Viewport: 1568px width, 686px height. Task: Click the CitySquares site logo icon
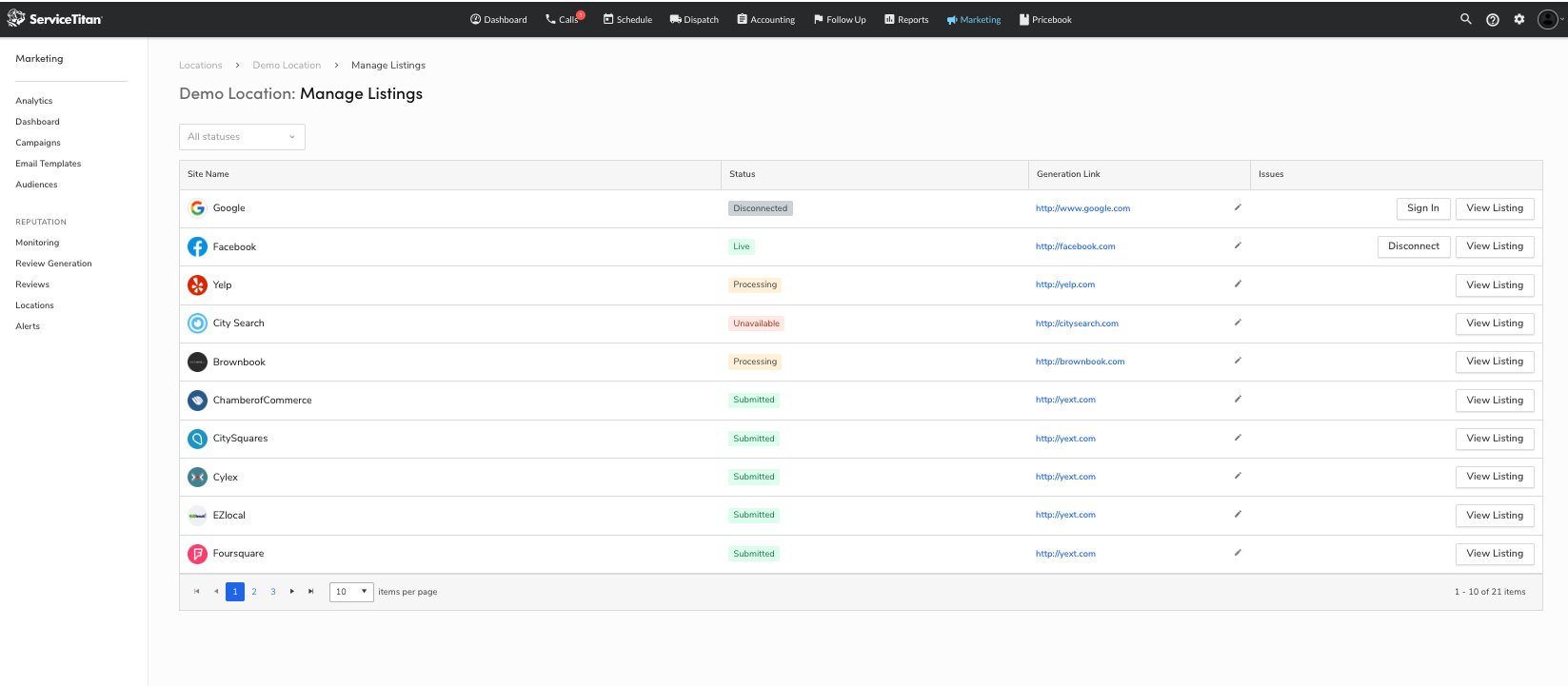point(197,439)
